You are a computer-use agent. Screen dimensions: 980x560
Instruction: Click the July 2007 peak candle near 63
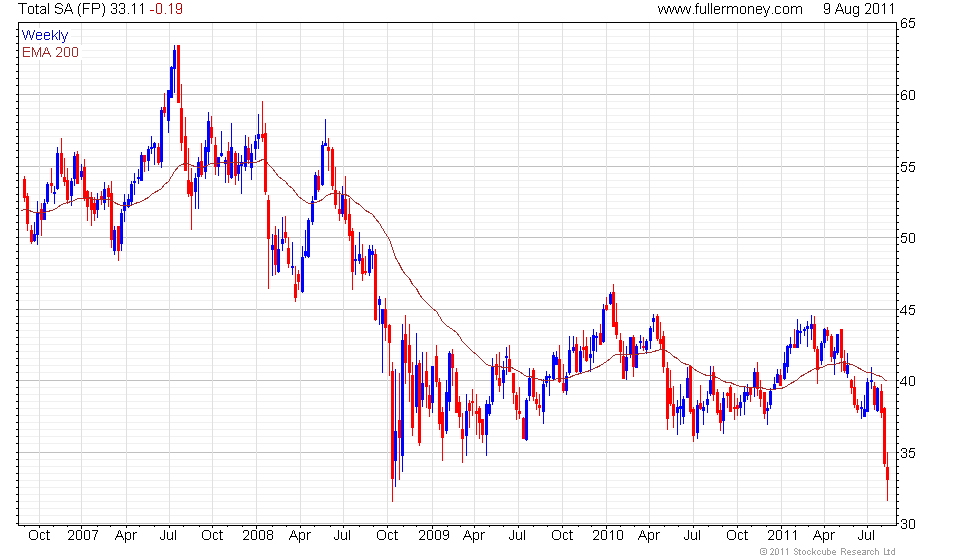178,74
